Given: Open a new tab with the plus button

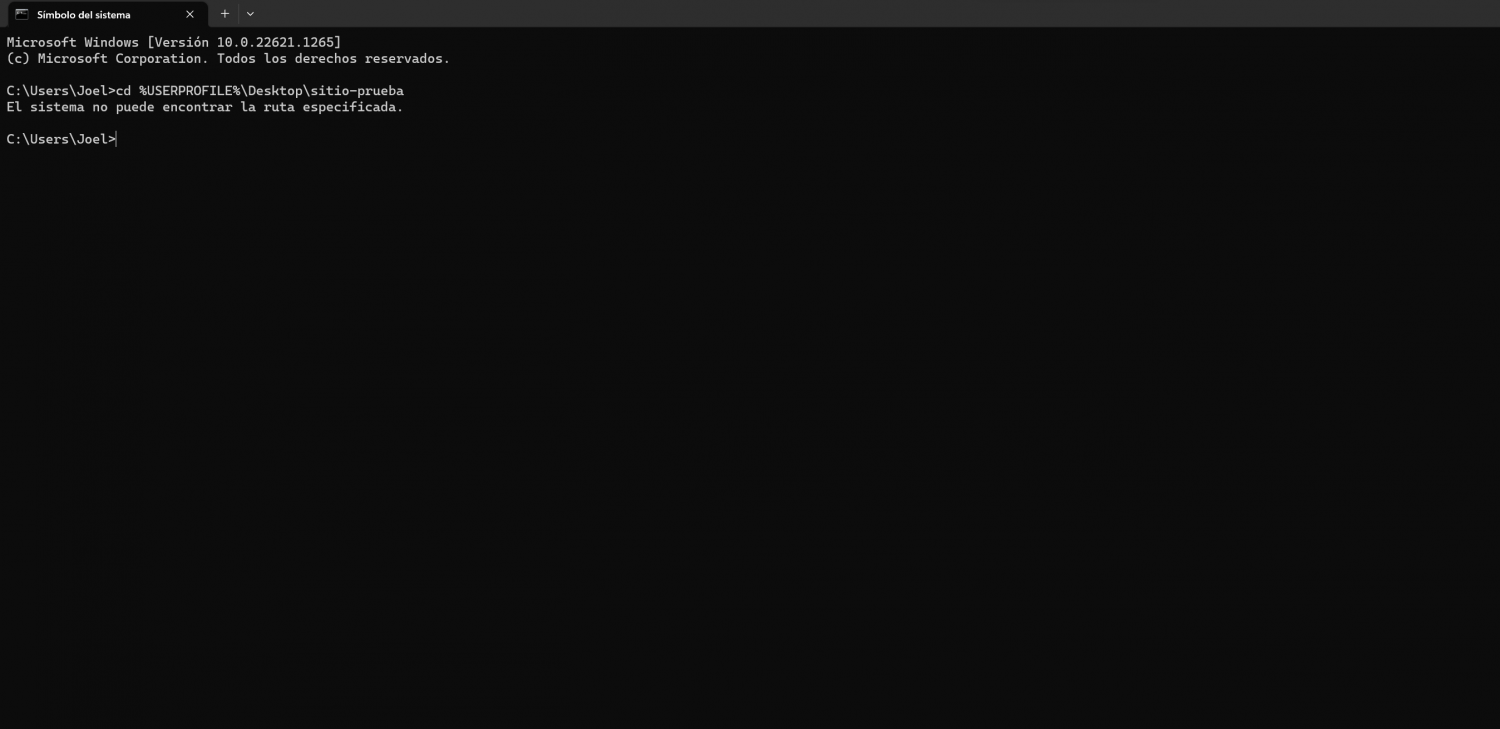Looking at the screenshot, I should pyautogui.click(x=225, y=14).
